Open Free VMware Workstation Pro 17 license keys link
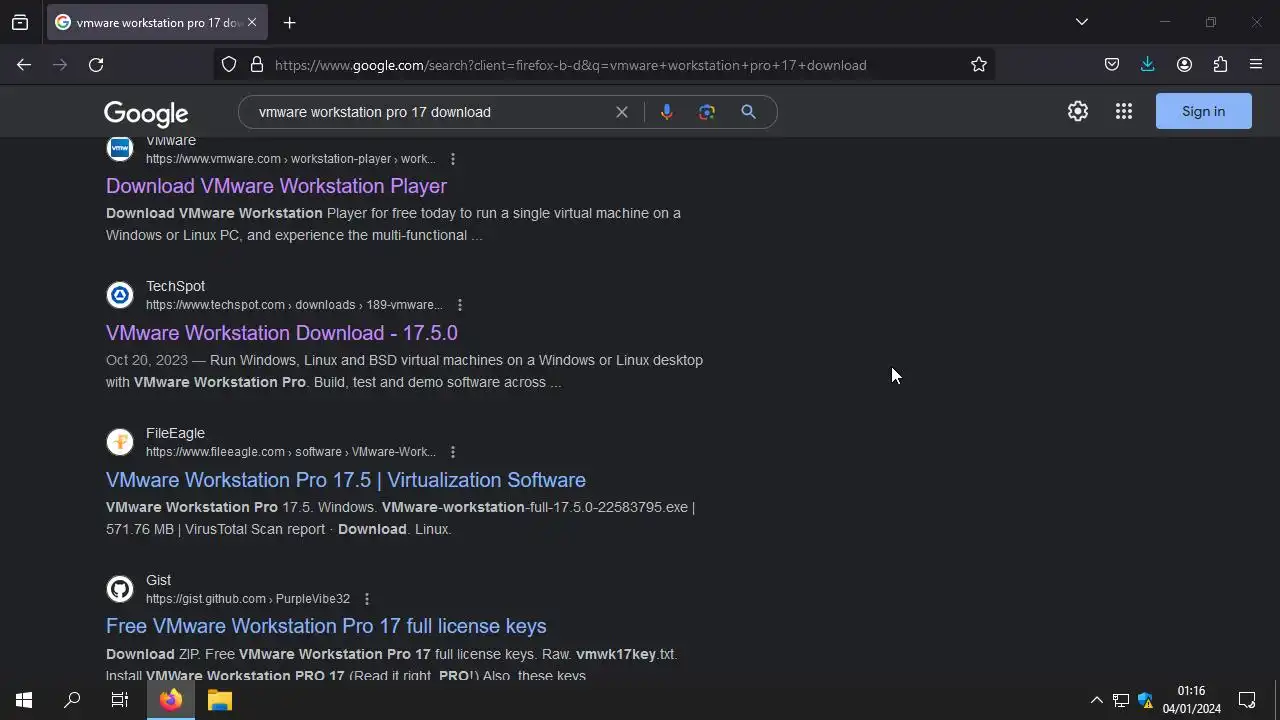 (x=326, y=626)
